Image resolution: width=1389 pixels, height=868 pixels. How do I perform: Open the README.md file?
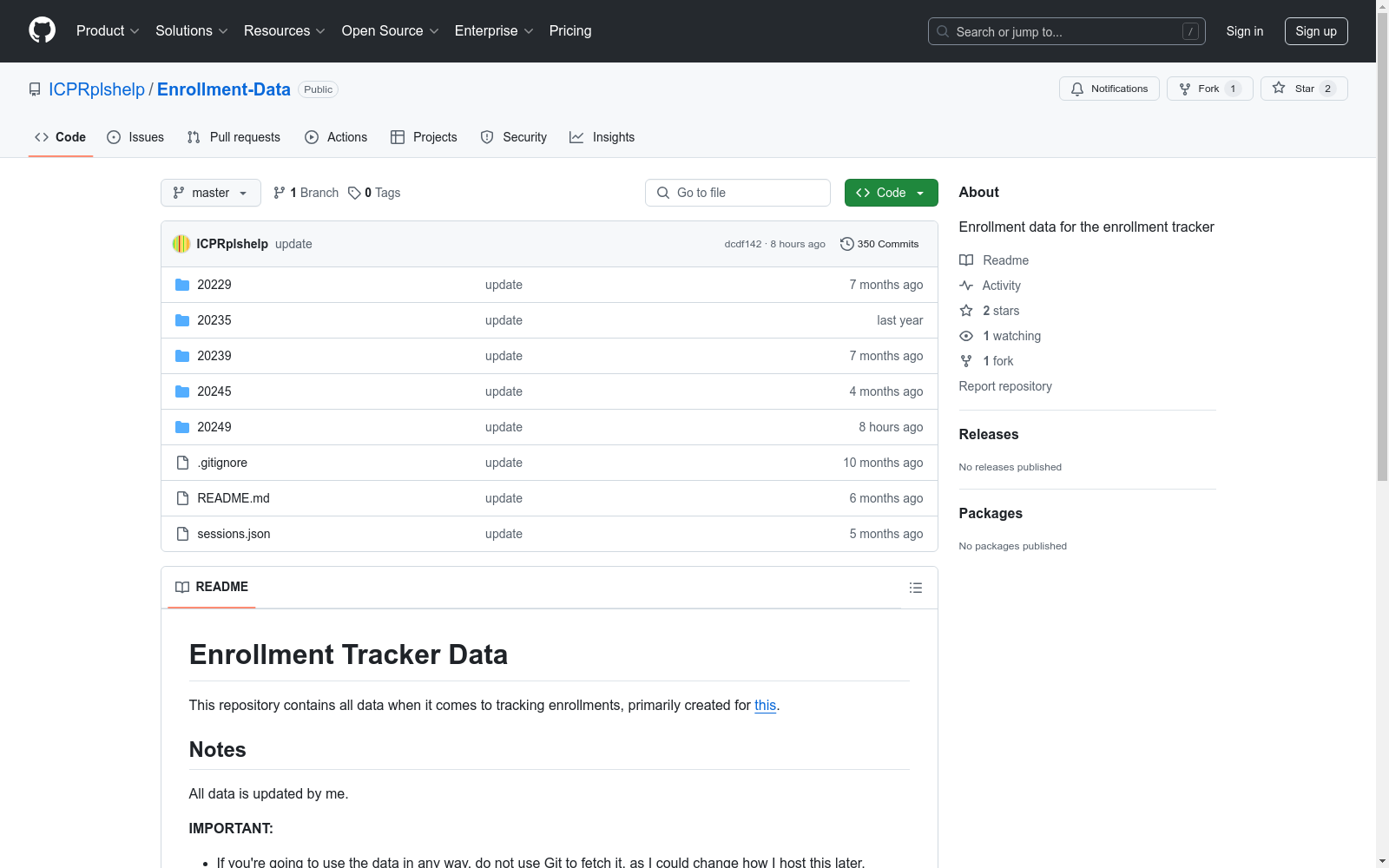[234, 498]
